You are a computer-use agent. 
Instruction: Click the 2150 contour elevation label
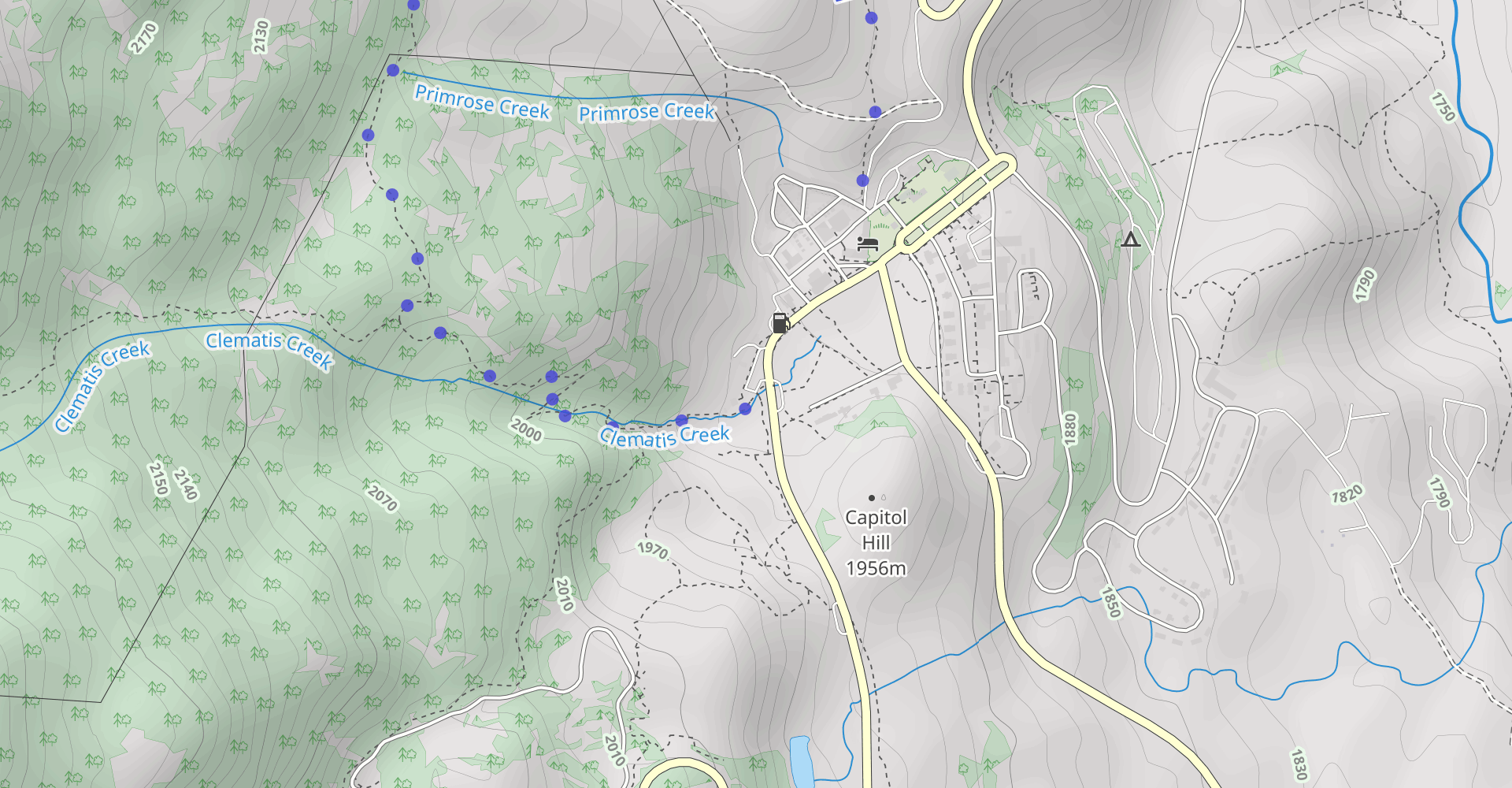coord(158,479)
